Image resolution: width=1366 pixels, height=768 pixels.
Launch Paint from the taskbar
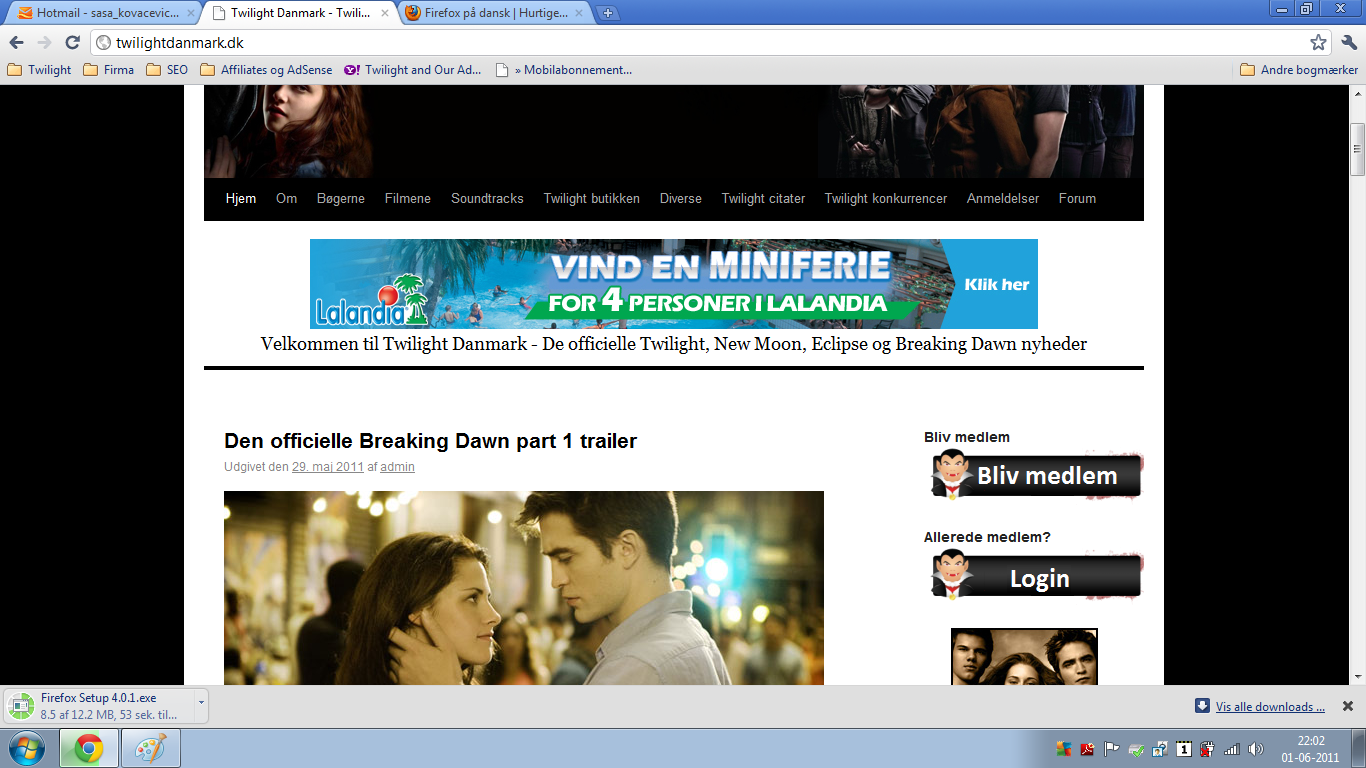click(x=151, y=748)
